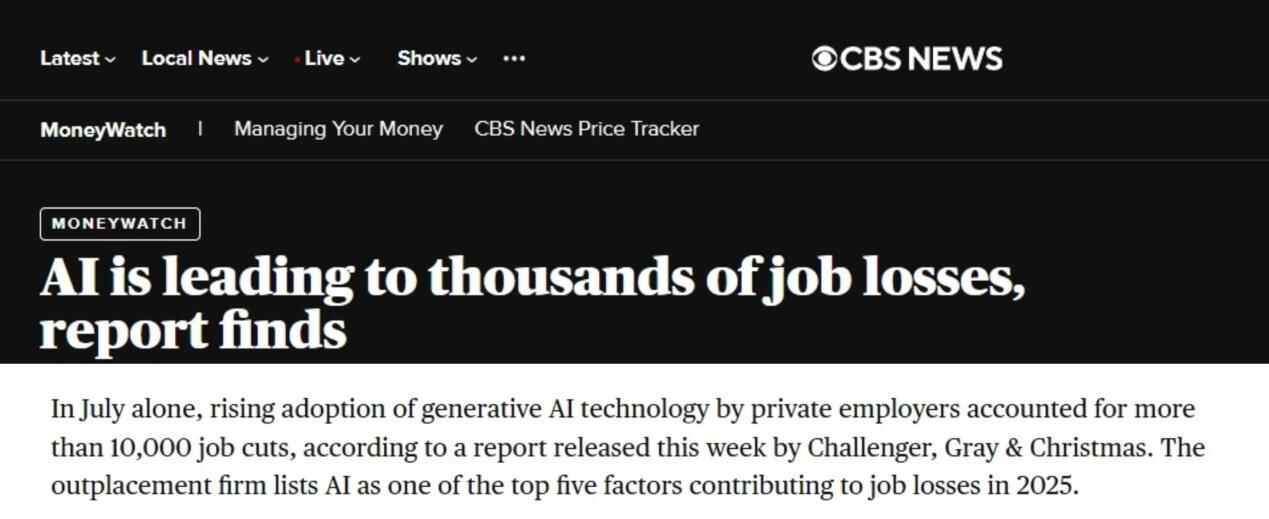1269x519 pixels.
Task: Open the Local News menu label
Action: (x=196, y=59)
